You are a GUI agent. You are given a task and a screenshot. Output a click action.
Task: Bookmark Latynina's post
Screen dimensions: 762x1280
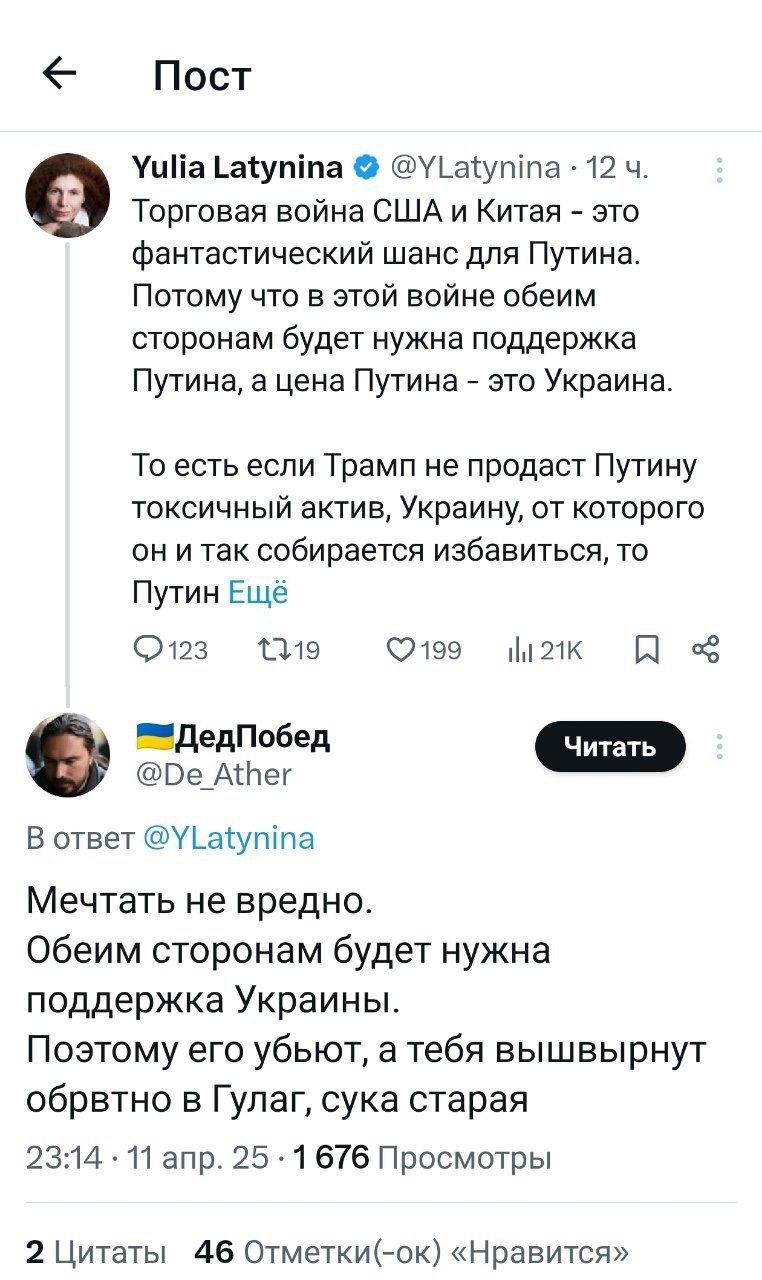point(647,651)
